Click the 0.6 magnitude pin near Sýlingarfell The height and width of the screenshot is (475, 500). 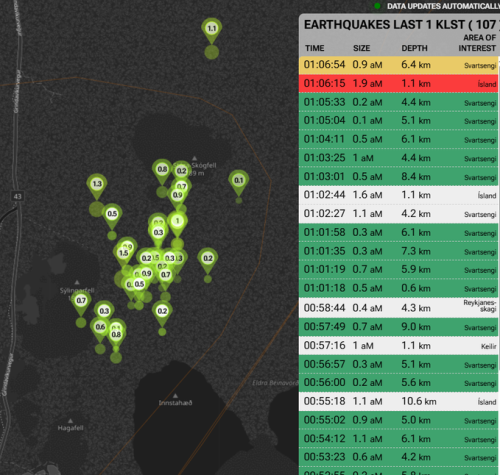(x=100, y=327)
